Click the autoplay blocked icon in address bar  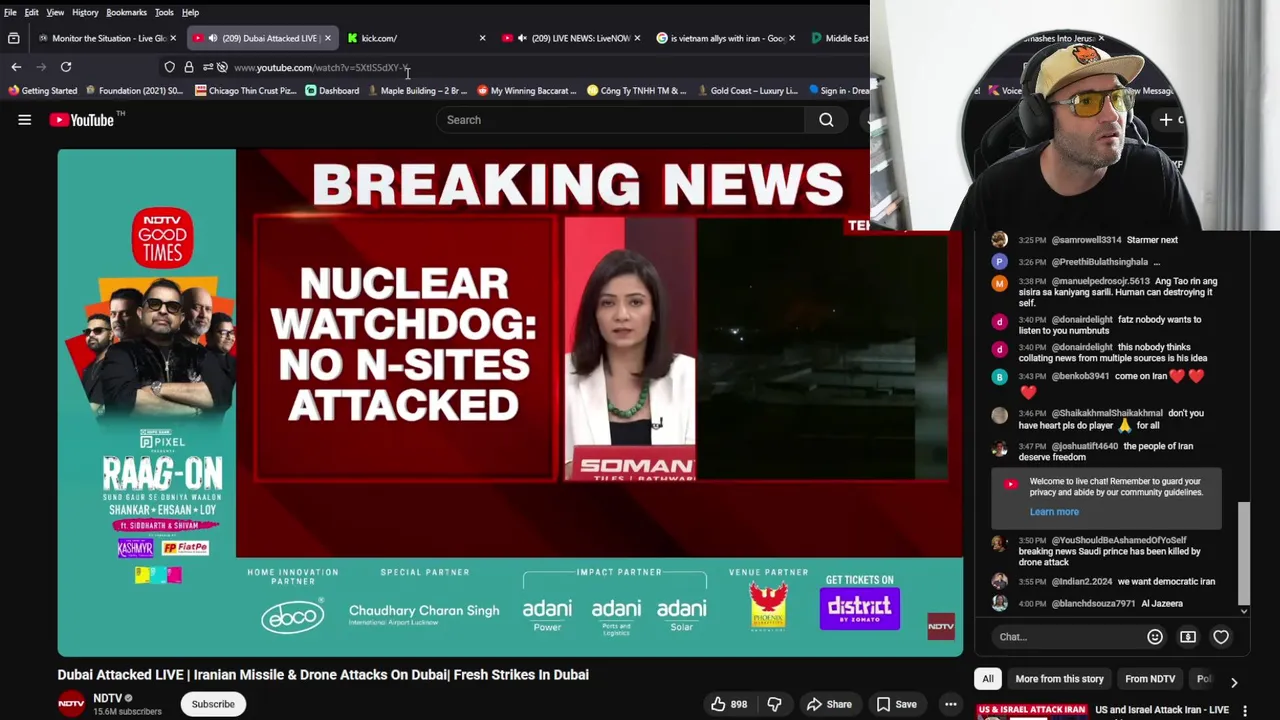coord(222,67)
